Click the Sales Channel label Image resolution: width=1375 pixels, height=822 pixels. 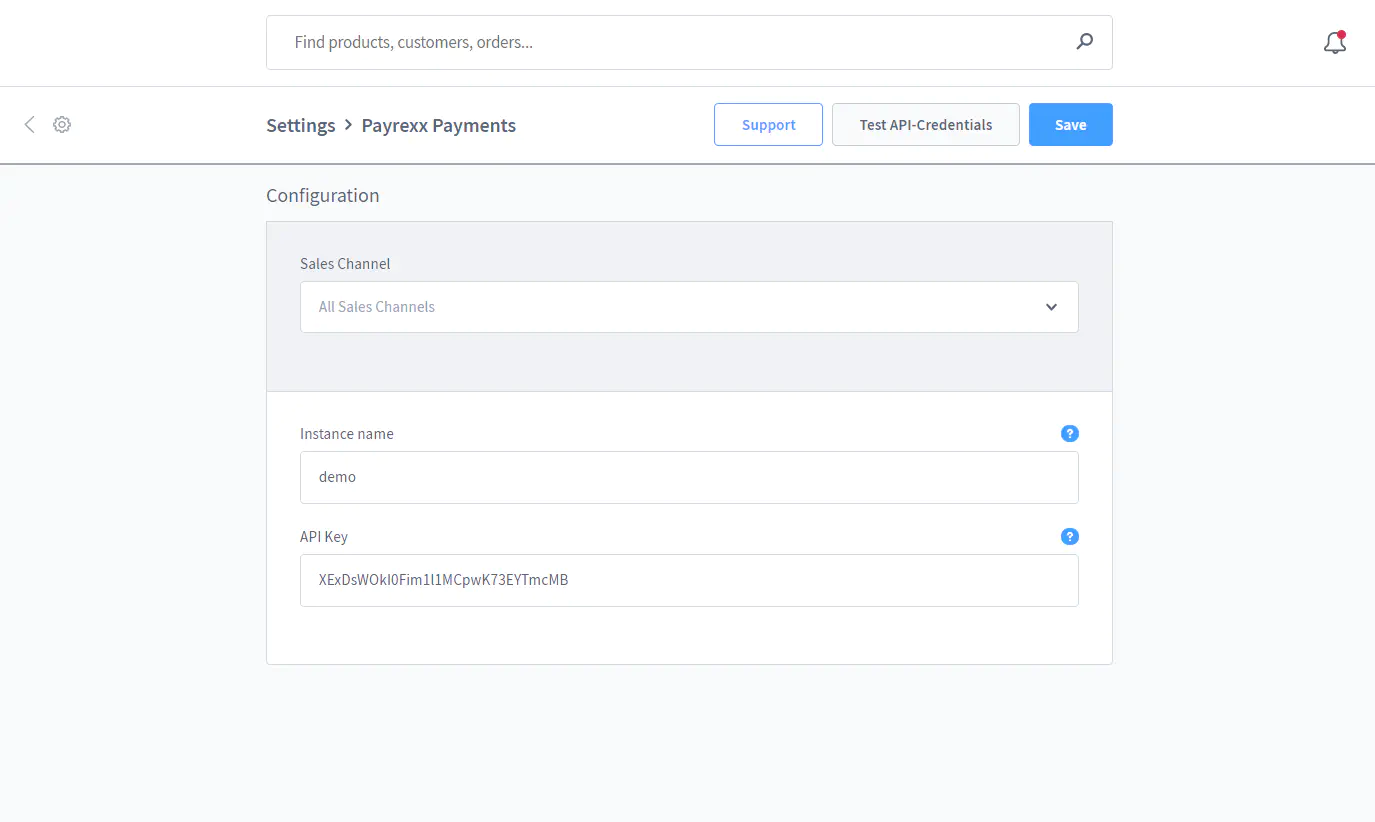345,264
